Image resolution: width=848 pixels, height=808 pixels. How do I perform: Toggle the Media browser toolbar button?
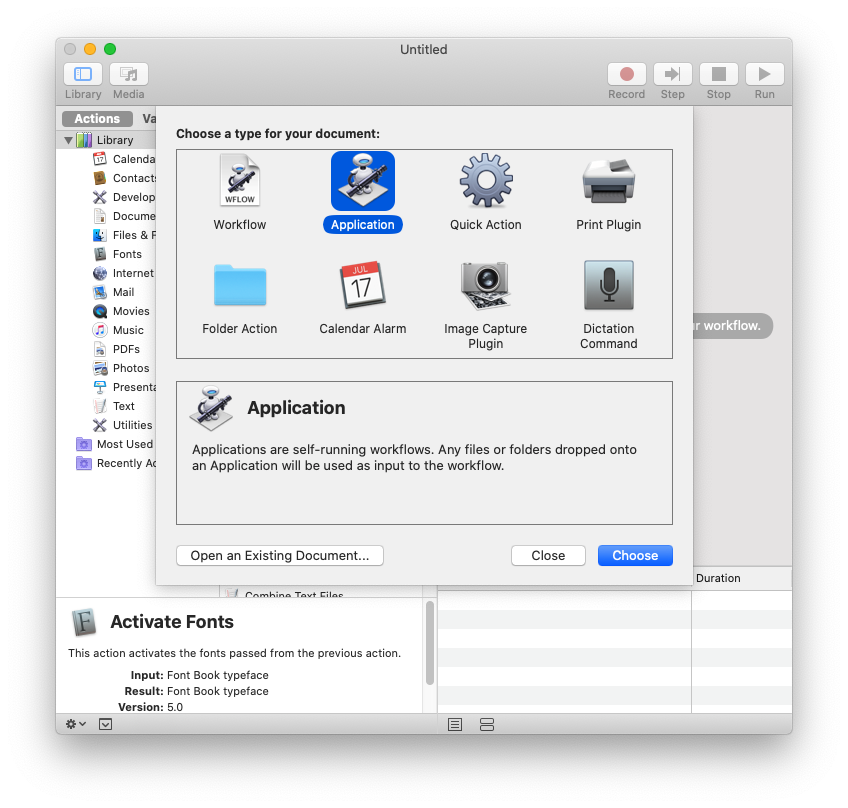click(x=128, y=74)
